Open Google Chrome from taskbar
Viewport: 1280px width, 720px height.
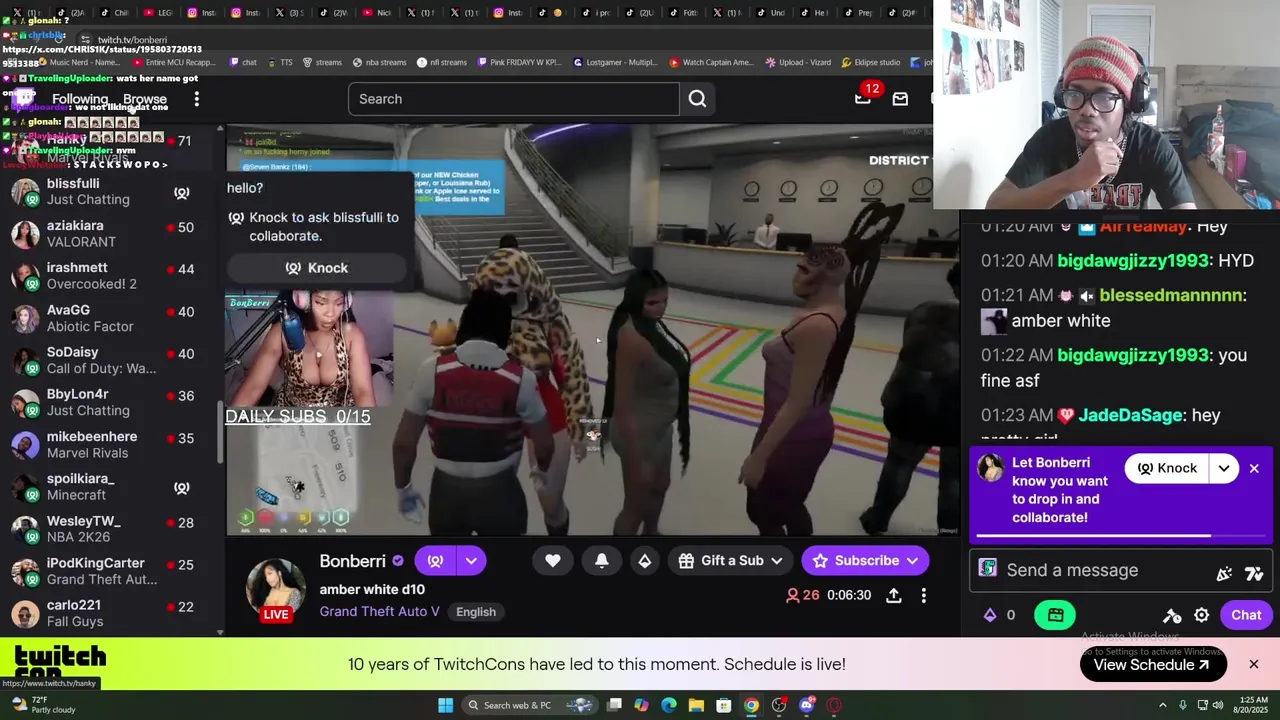pos(751,705)
